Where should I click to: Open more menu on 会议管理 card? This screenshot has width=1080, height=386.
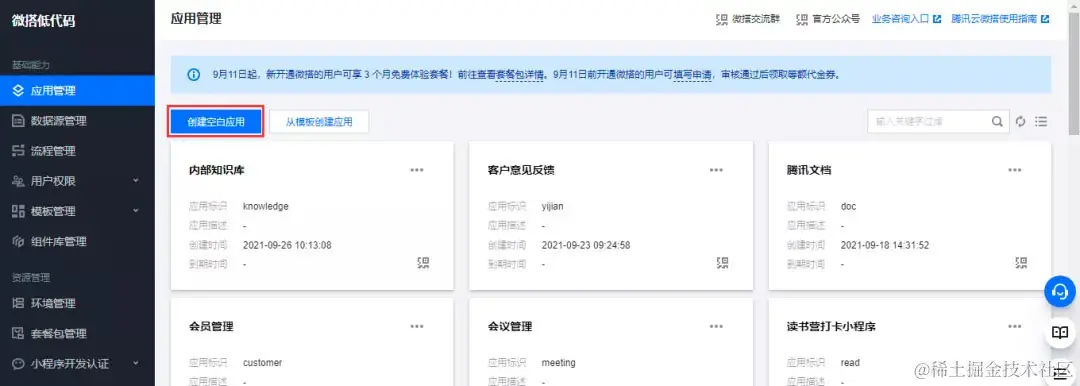pos(716,326)
